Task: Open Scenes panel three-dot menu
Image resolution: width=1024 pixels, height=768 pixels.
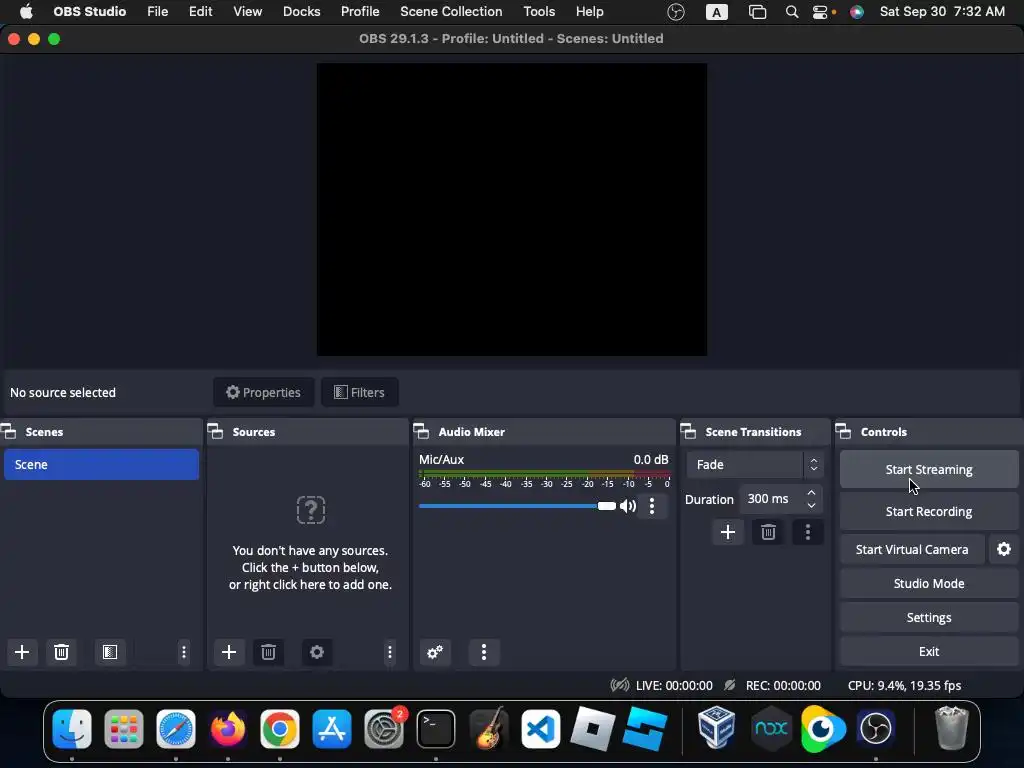Action: (x=184, y=652)
